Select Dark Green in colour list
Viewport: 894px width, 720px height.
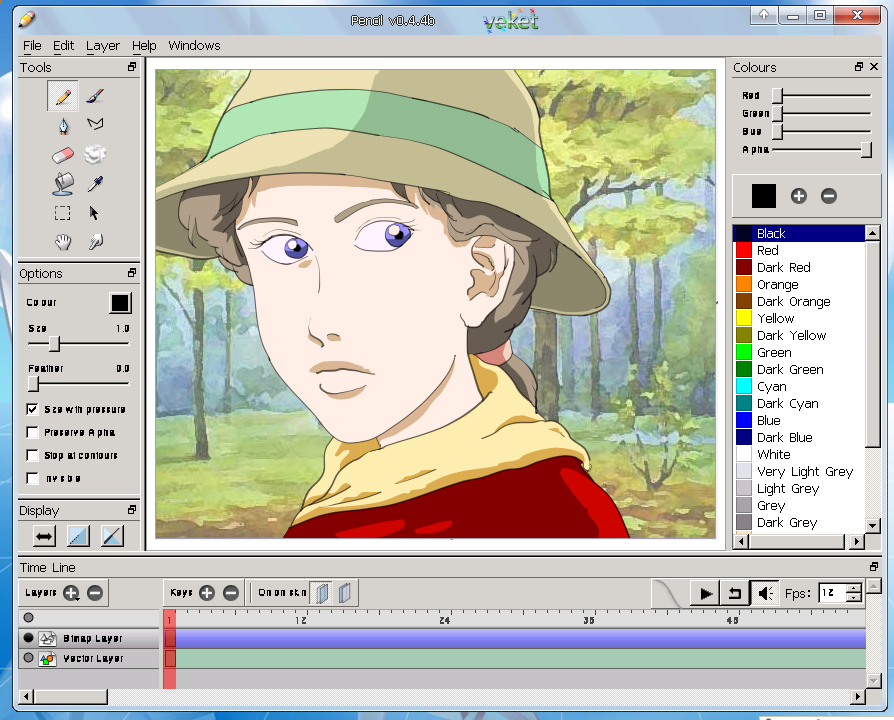[799, 369]
